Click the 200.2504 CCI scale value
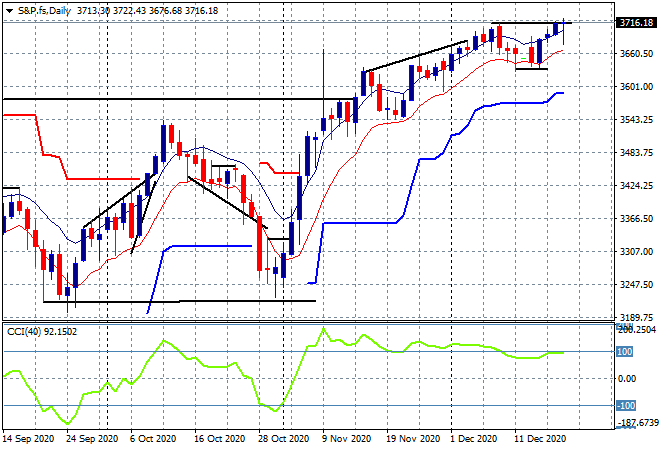 pos(636,329)
